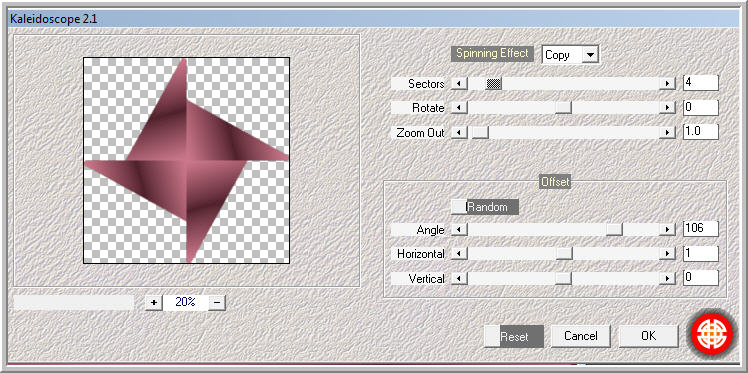Click the pinwheel preview image
748x373 pixels.
click(187, 160)
